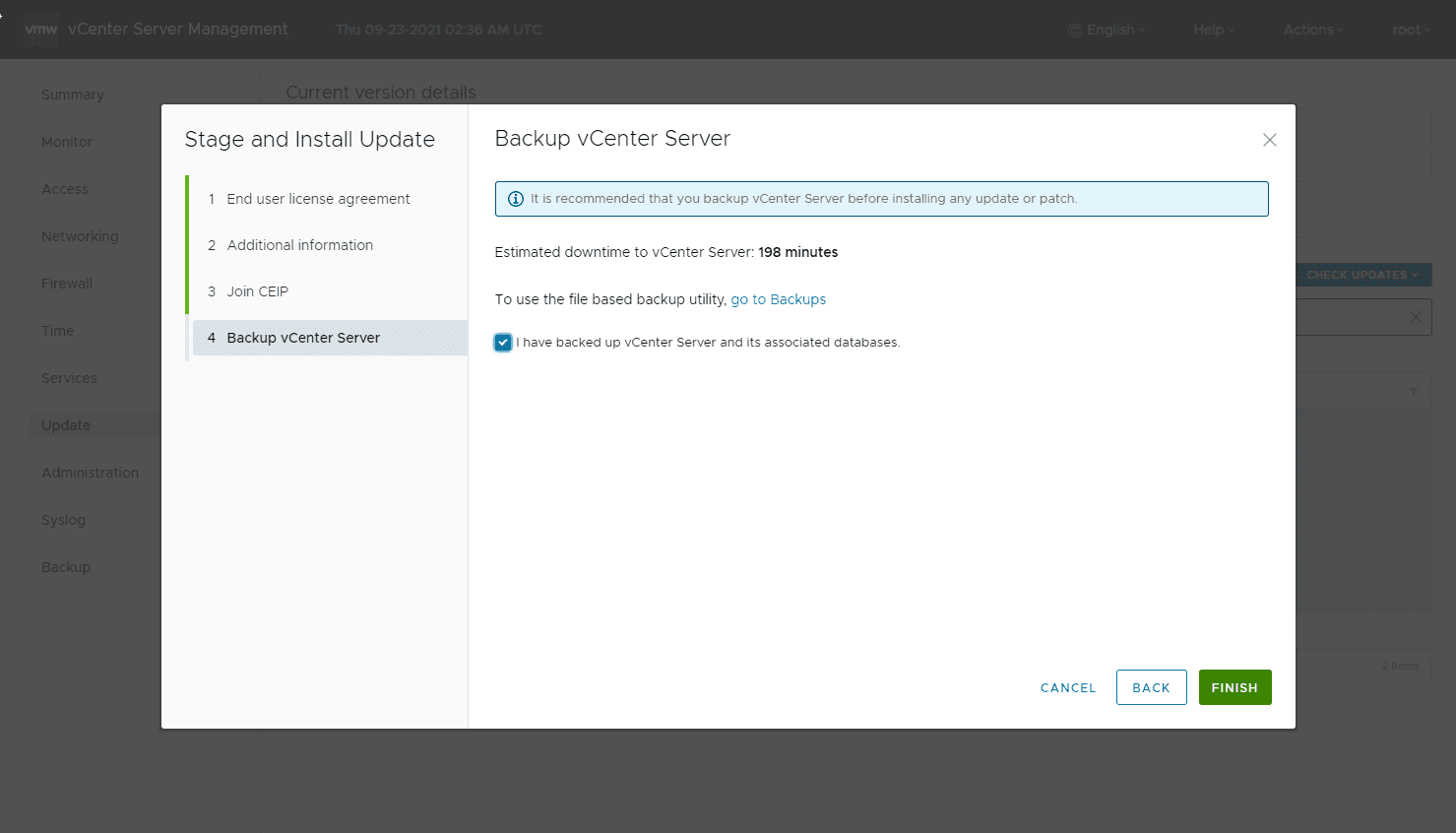Go to step 1 End user license agreement
The image size is (1456, 833).
[318, 199]
